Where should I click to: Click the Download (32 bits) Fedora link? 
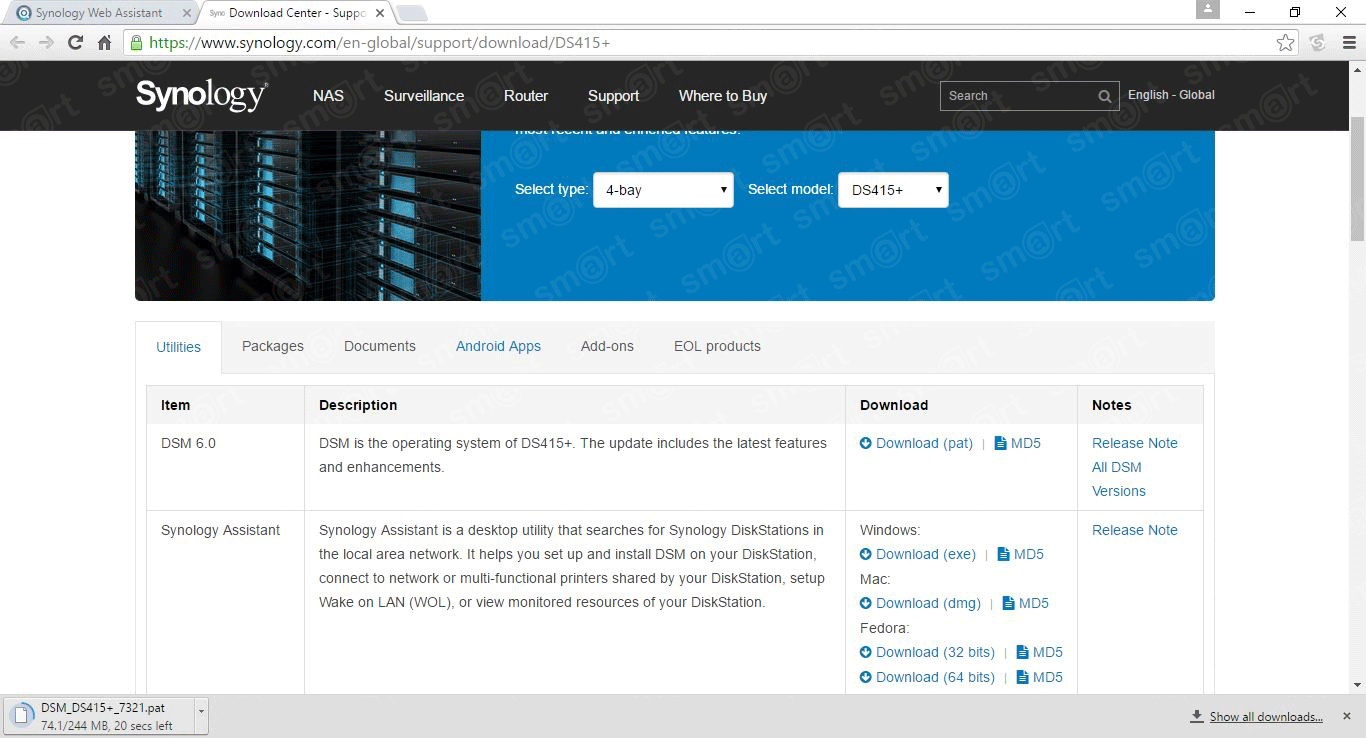pyautogui.click(x=935, y=652)
